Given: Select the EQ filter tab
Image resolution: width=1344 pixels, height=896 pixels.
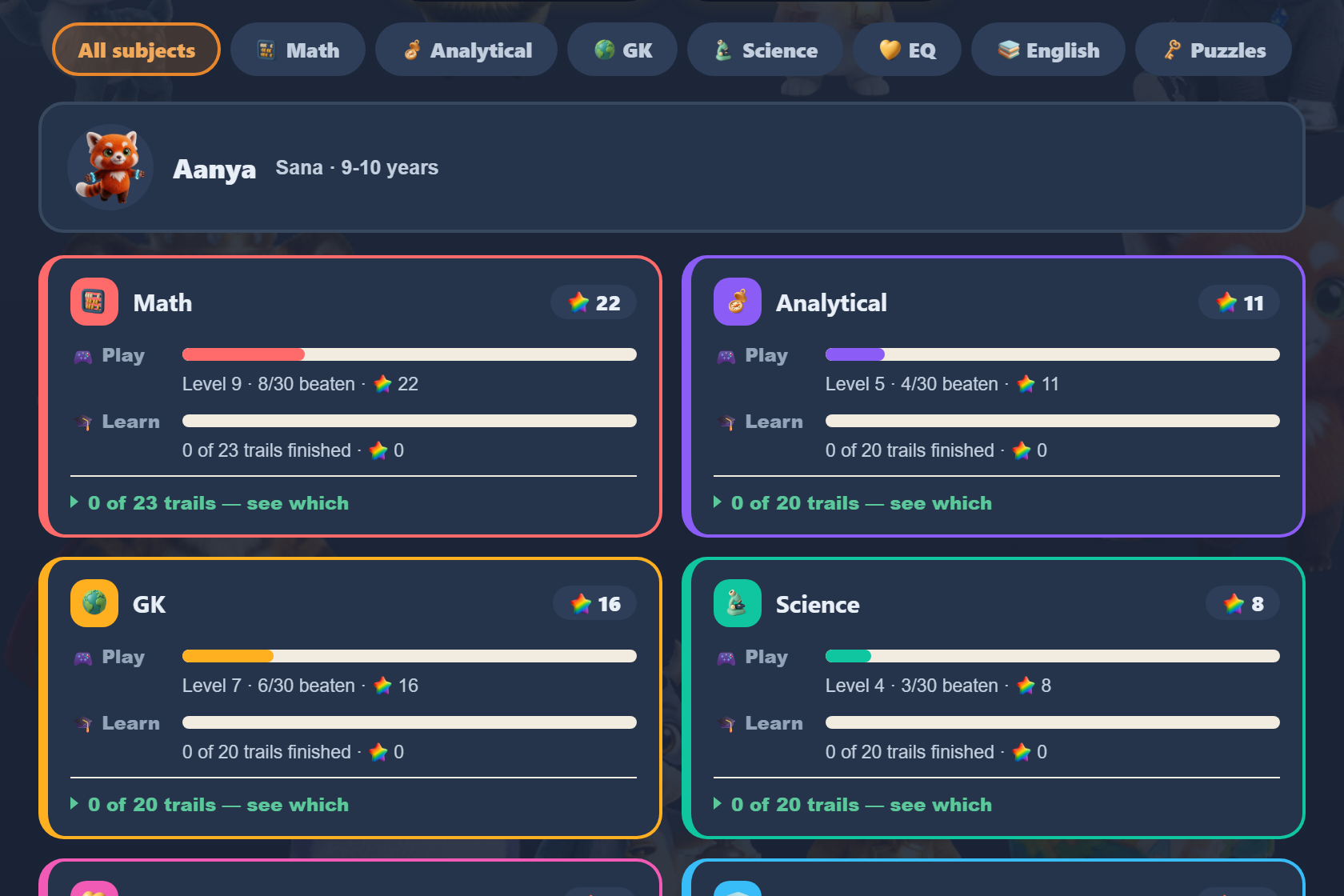Looking at the screenshot, I should (x=907, y=50).
